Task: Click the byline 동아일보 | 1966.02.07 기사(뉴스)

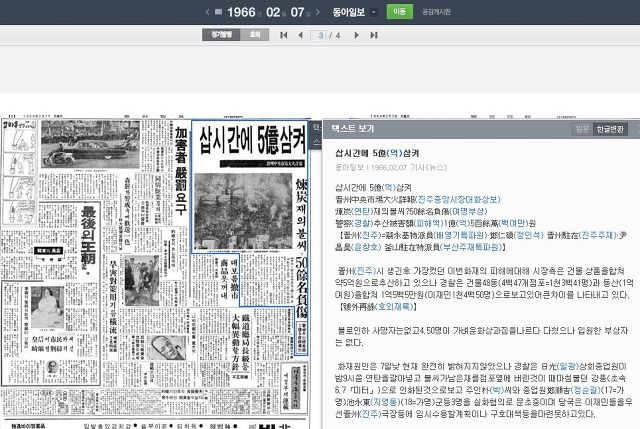Action: (391, 167)
